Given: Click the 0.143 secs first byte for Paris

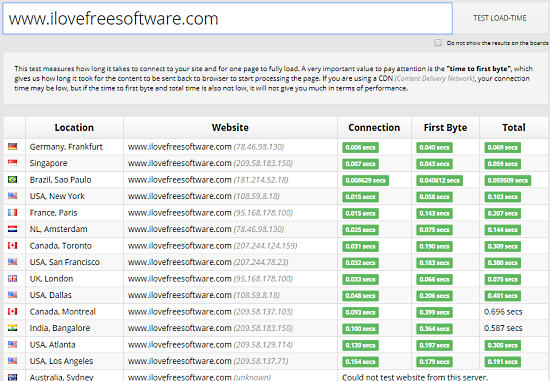Looking at the screenshot, I should [x=434, y=213].
